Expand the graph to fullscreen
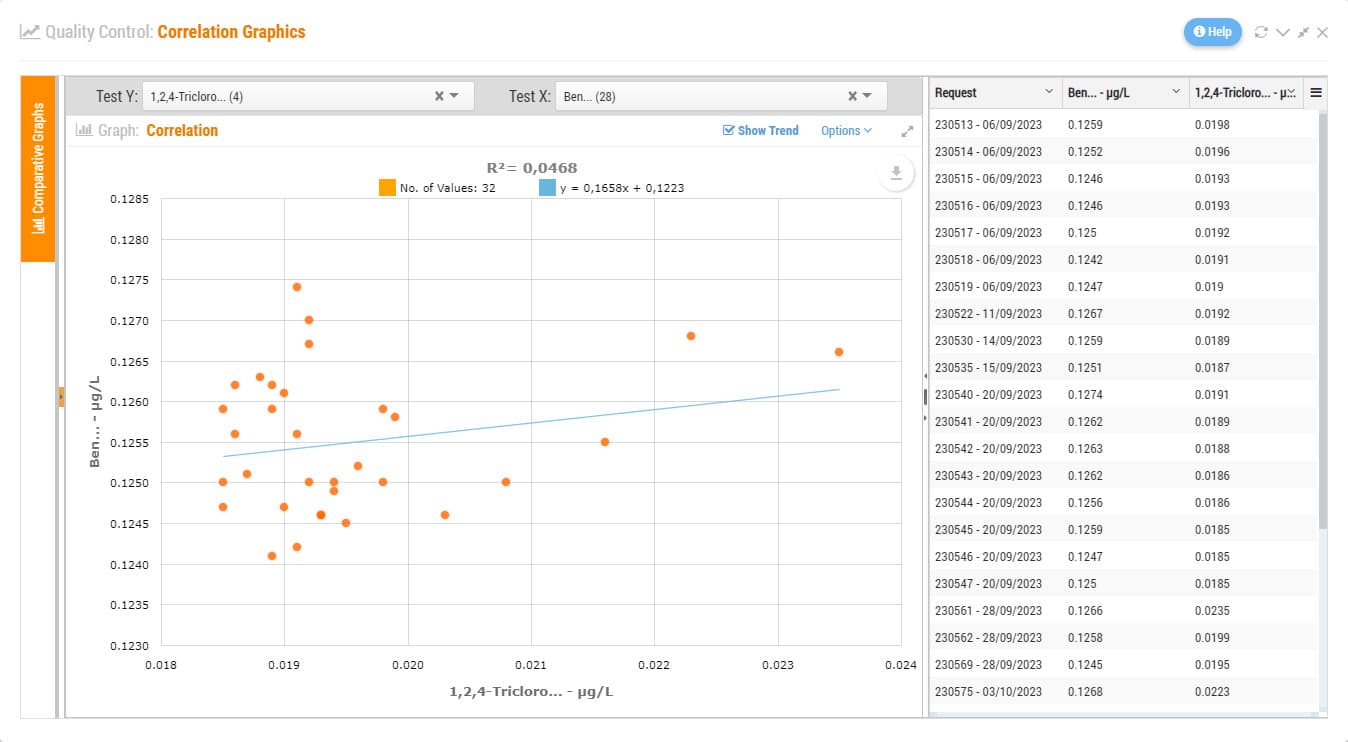The width and height of the screenshot is (1348, 742). pos(907,131)
